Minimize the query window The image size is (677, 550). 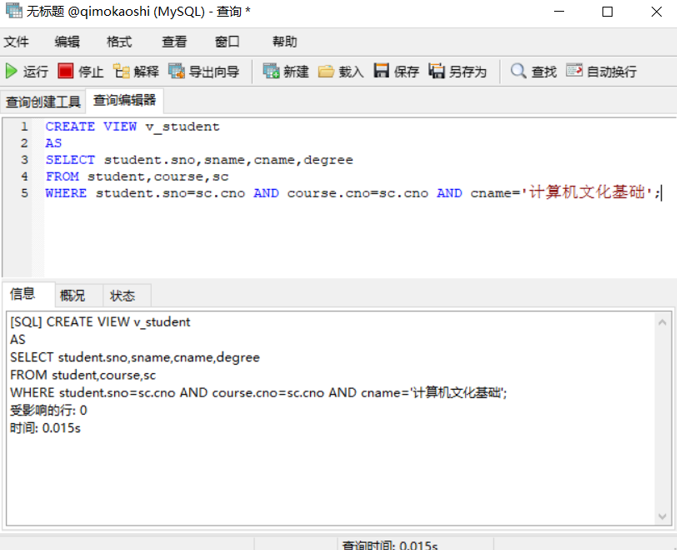559,12
